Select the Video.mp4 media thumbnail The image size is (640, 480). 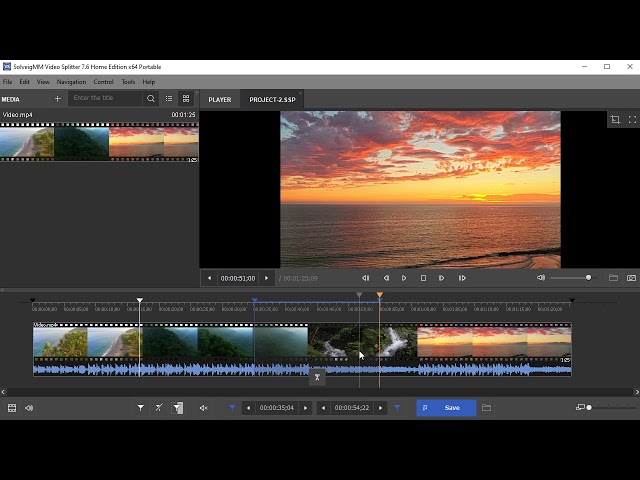coord(99,142)
